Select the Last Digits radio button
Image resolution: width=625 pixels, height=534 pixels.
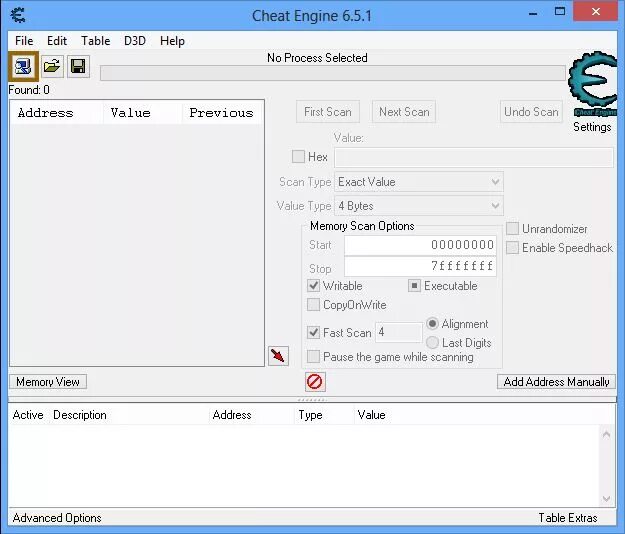[432, 343]
